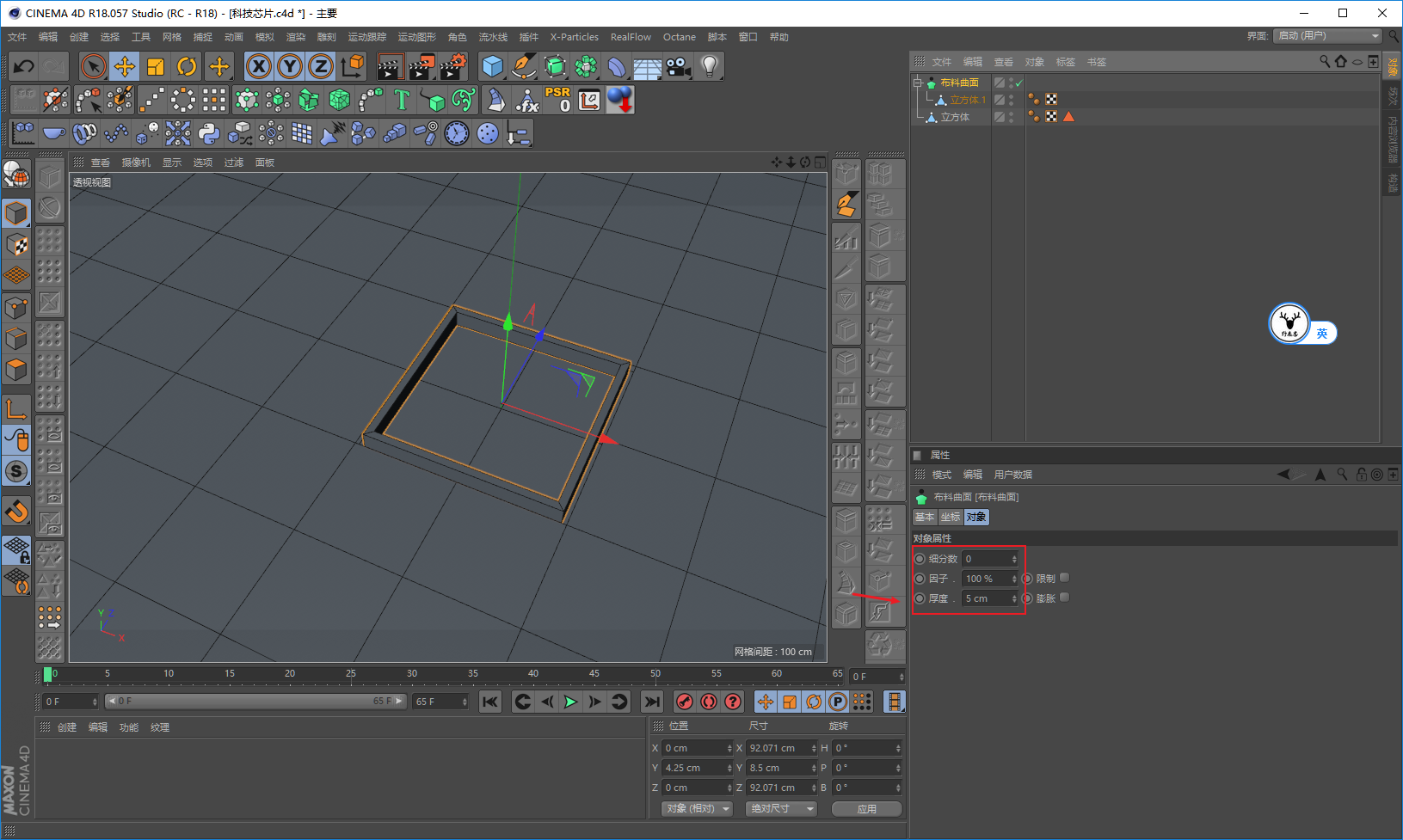Toggle the Autokeying button
Screen dimensions: 1403x840
point(709,702)
